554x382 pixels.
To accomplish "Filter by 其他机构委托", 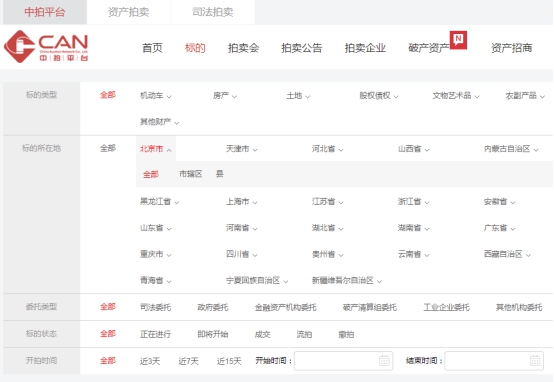I will pyautogui.click(x=519, y=307).
